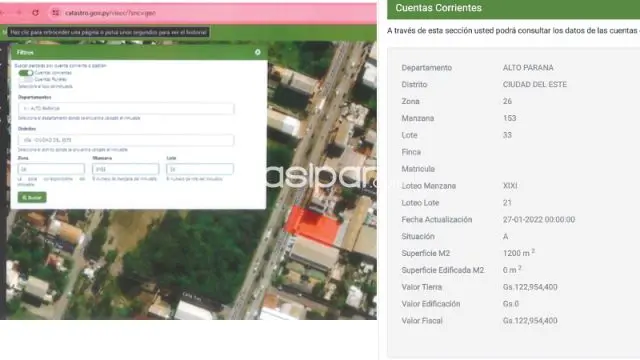
Task: Toggle the Cuentas corrientes switch
Action: 26,73
